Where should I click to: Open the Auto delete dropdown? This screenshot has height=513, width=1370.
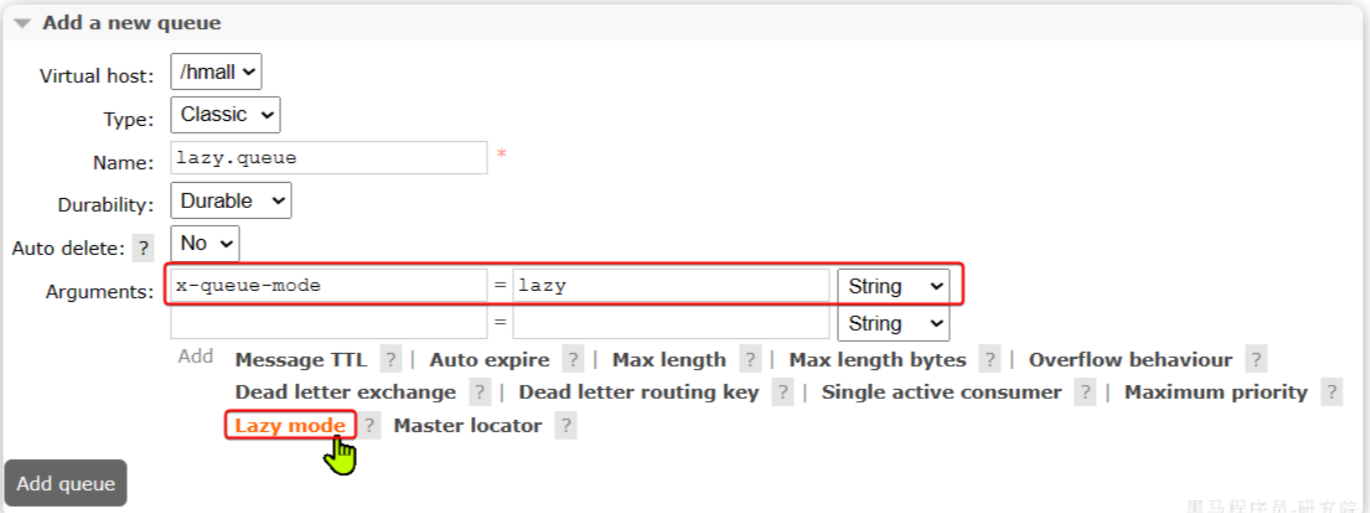coord(205,243)
